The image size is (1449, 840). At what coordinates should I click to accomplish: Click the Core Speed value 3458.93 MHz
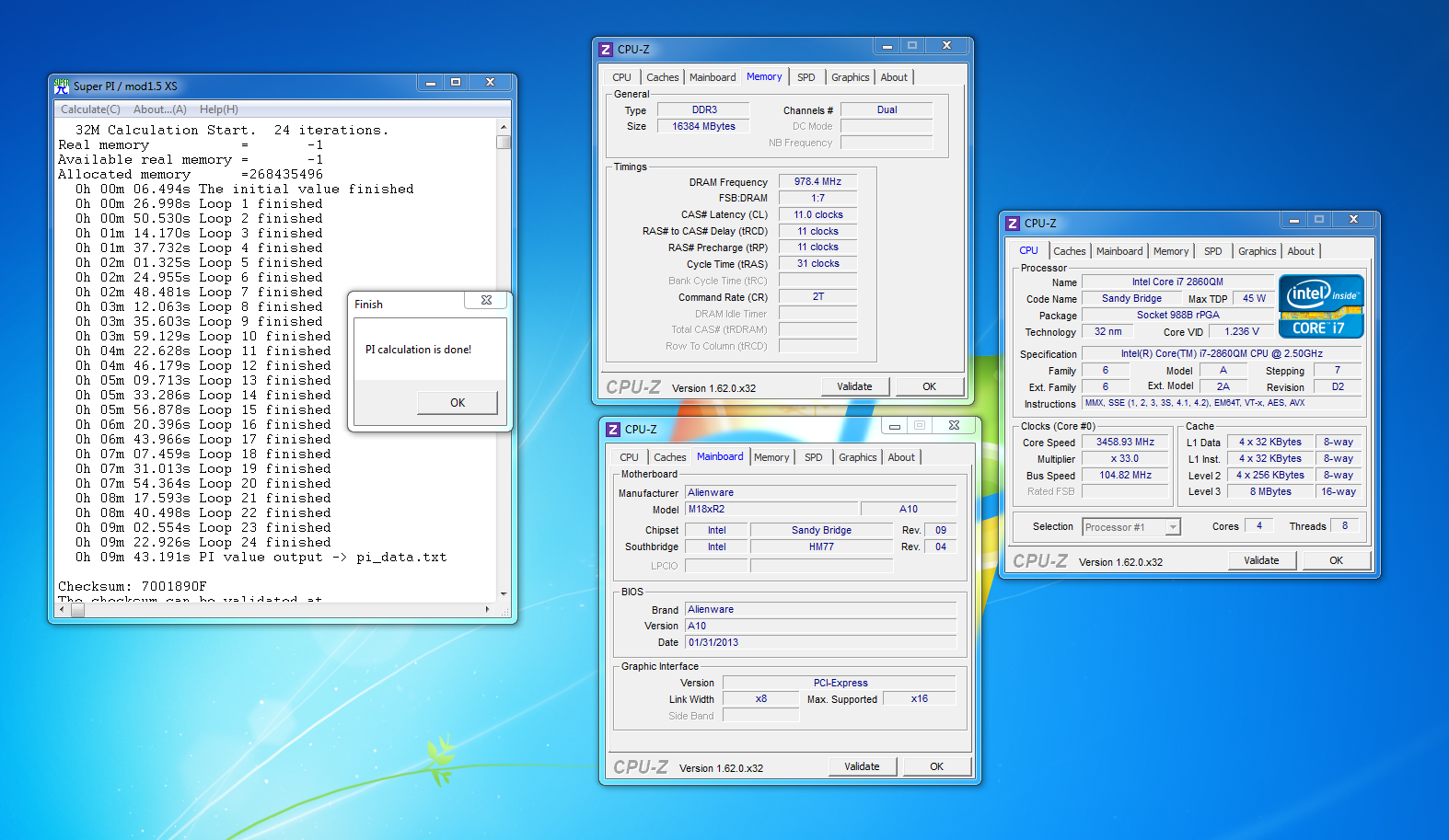tap(1125, 443)
